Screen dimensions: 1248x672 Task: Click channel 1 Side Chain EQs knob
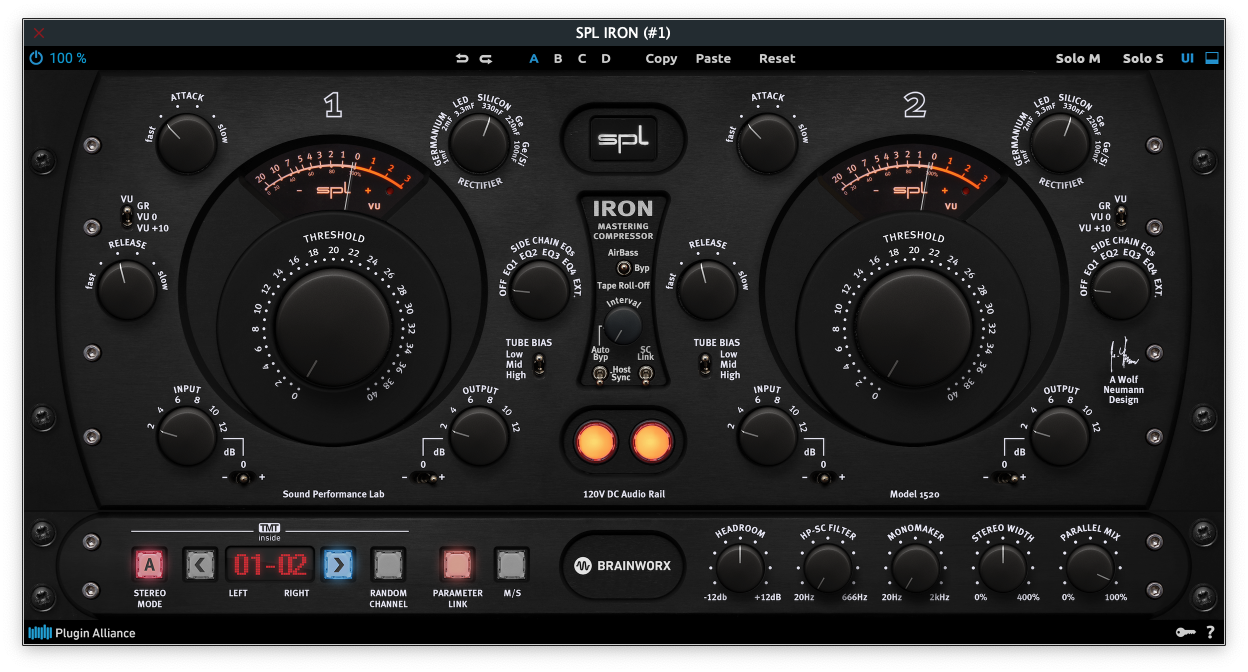pos(539,290)
